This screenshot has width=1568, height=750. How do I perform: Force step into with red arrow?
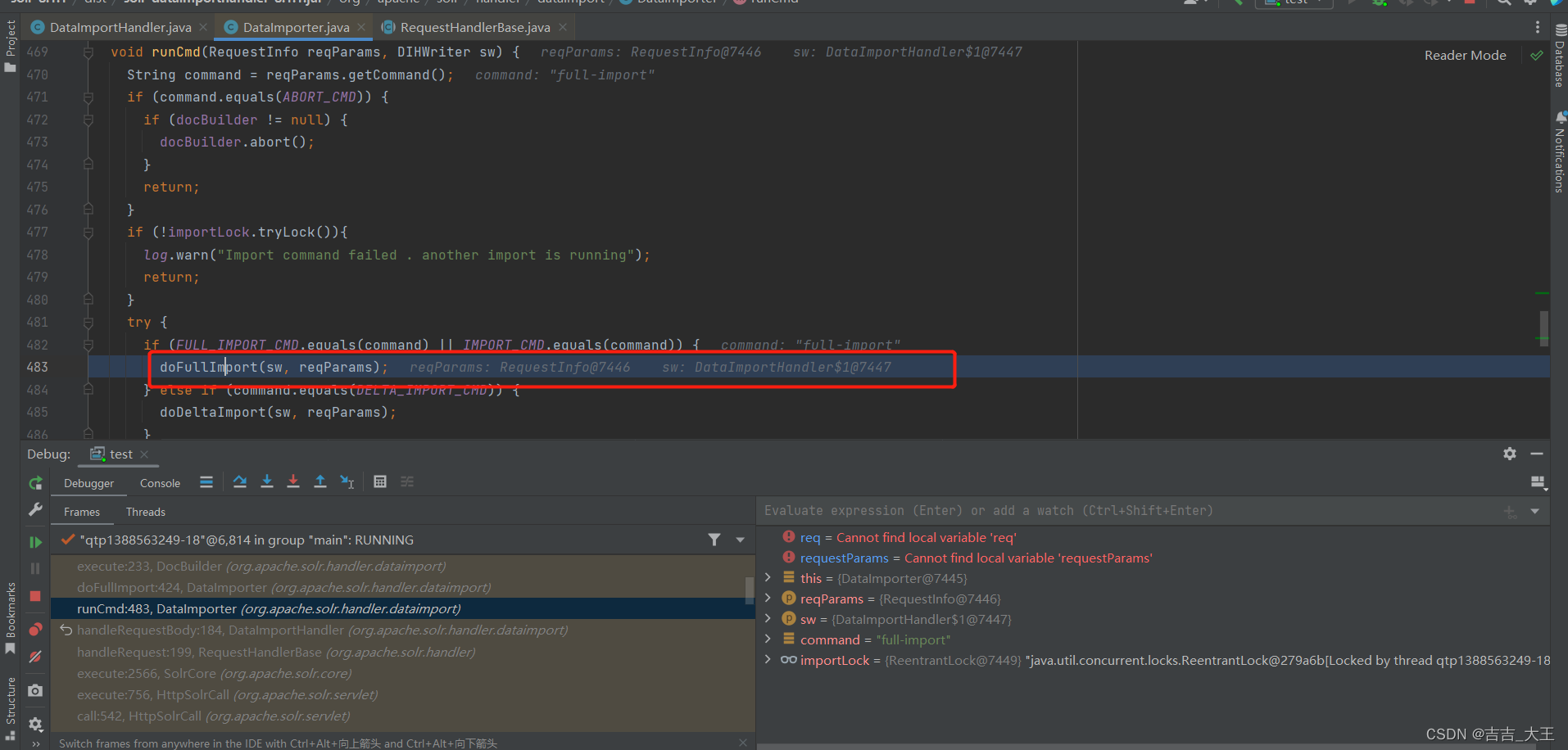pos(293,482)
